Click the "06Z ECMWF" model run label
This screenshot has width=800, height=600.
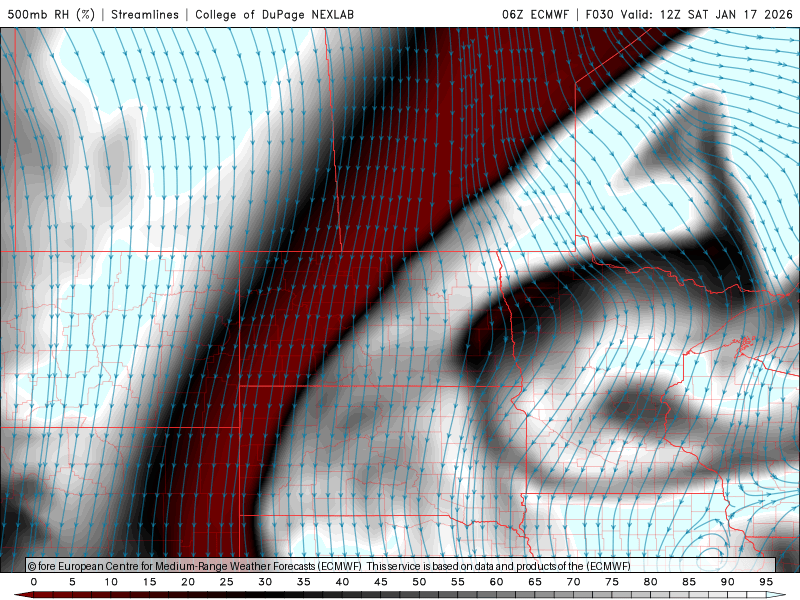[x=535, y=14]
